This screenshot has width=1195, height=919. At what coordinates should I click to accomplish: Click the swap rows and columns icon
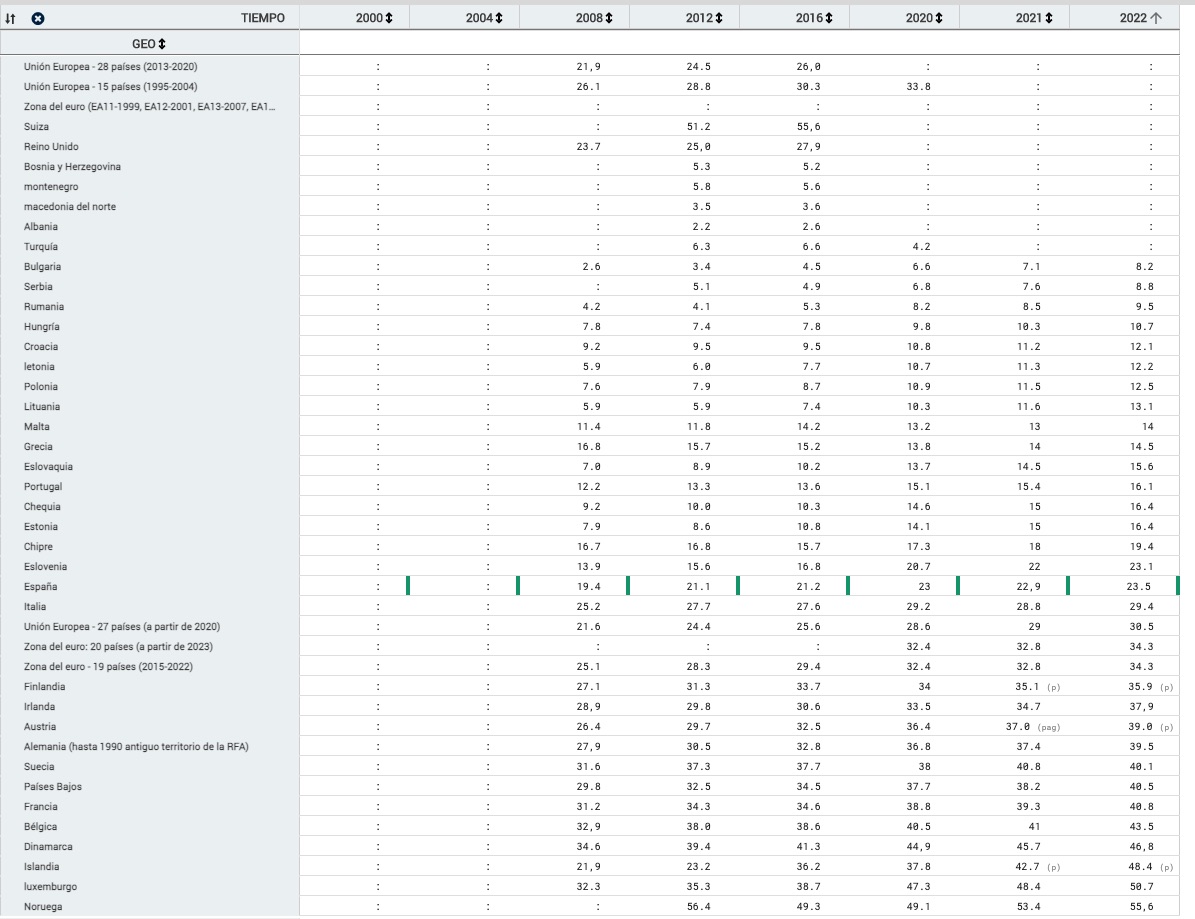click(11, 18)
